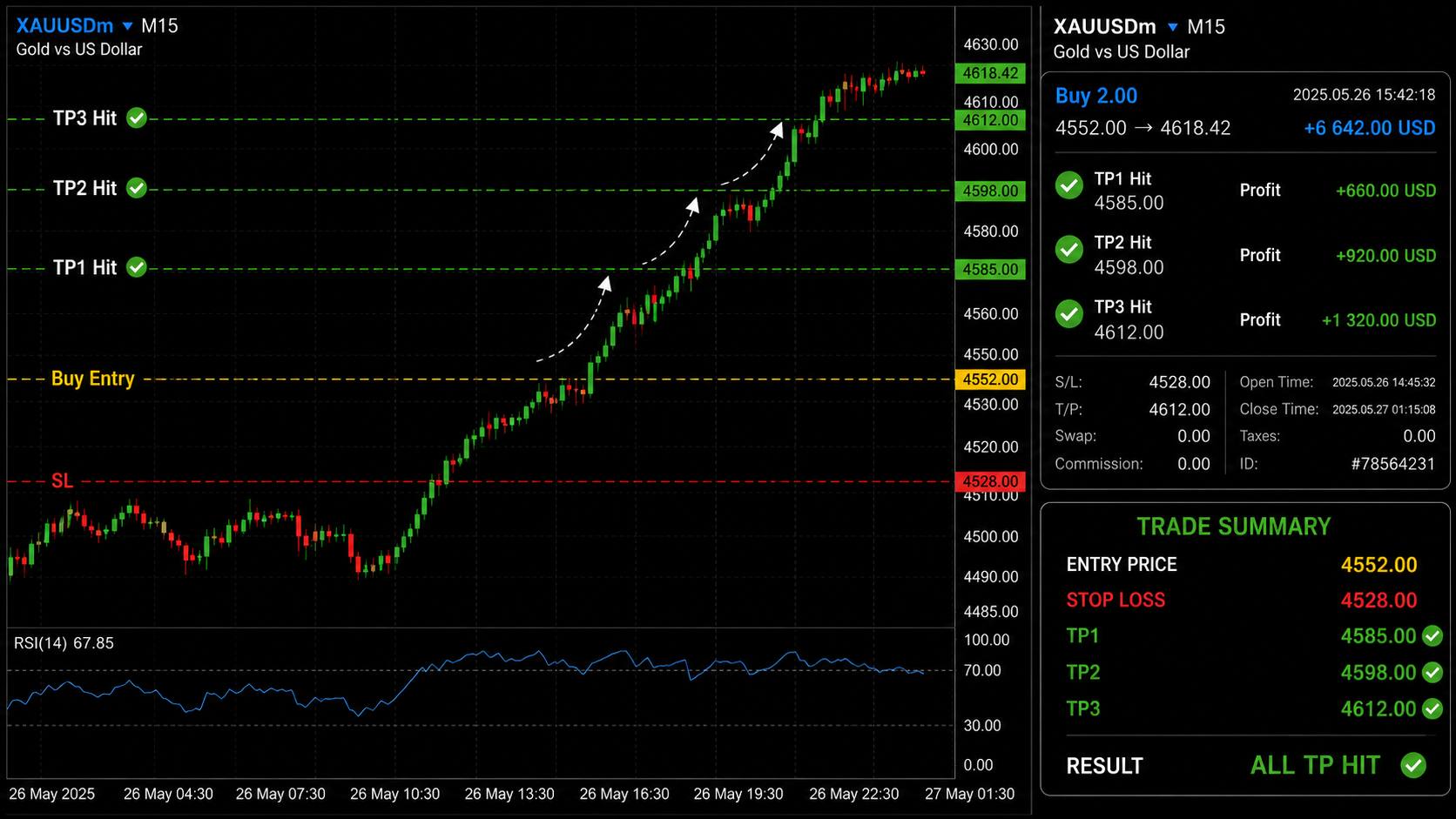The image size is (1456, 819).
Task: Click the checkmark after TP3 4612.00 in Trade Summary
Action: click(x=1432, y=709)
